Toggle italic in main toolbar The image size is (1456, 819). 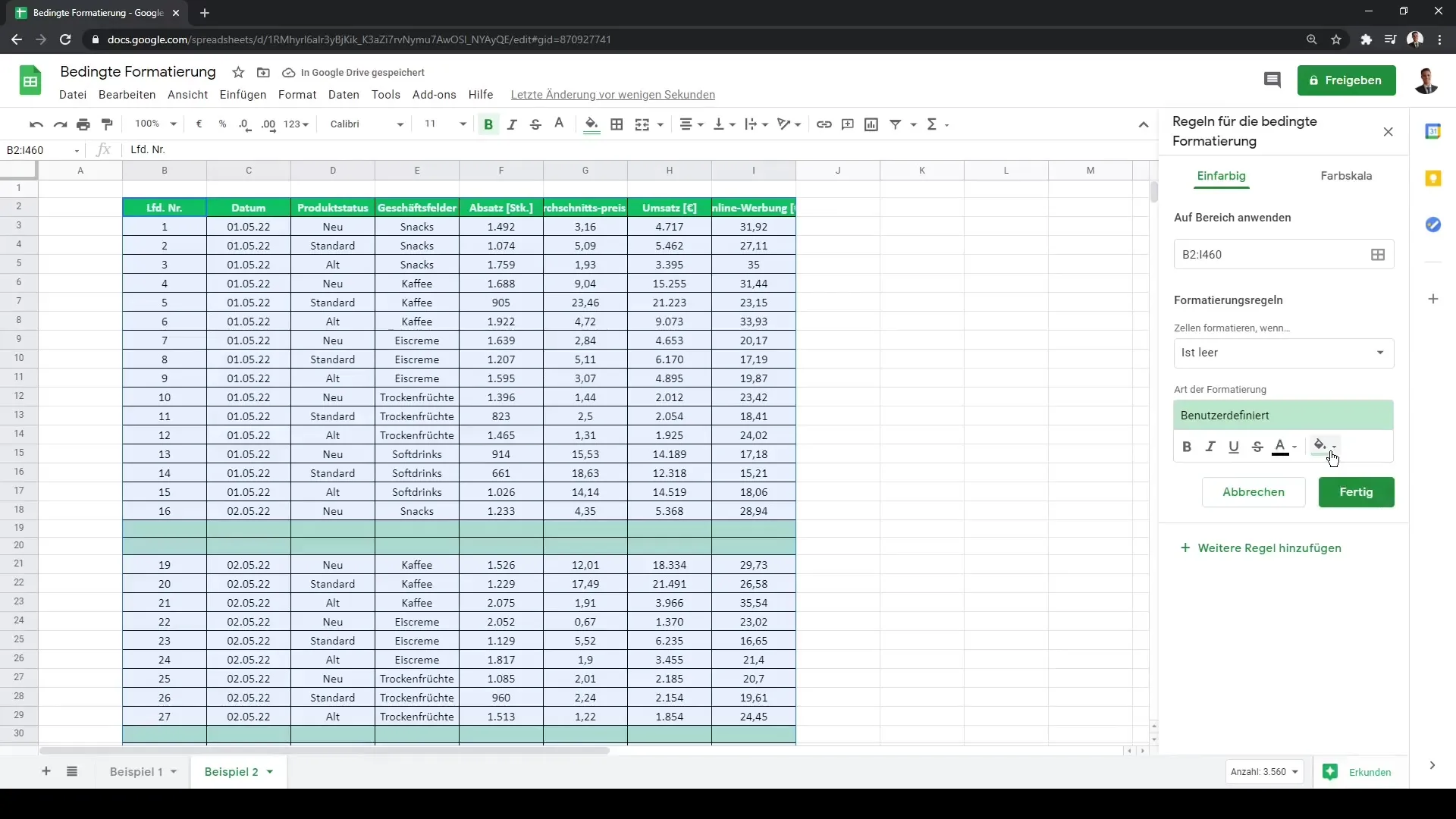point(512,124)
